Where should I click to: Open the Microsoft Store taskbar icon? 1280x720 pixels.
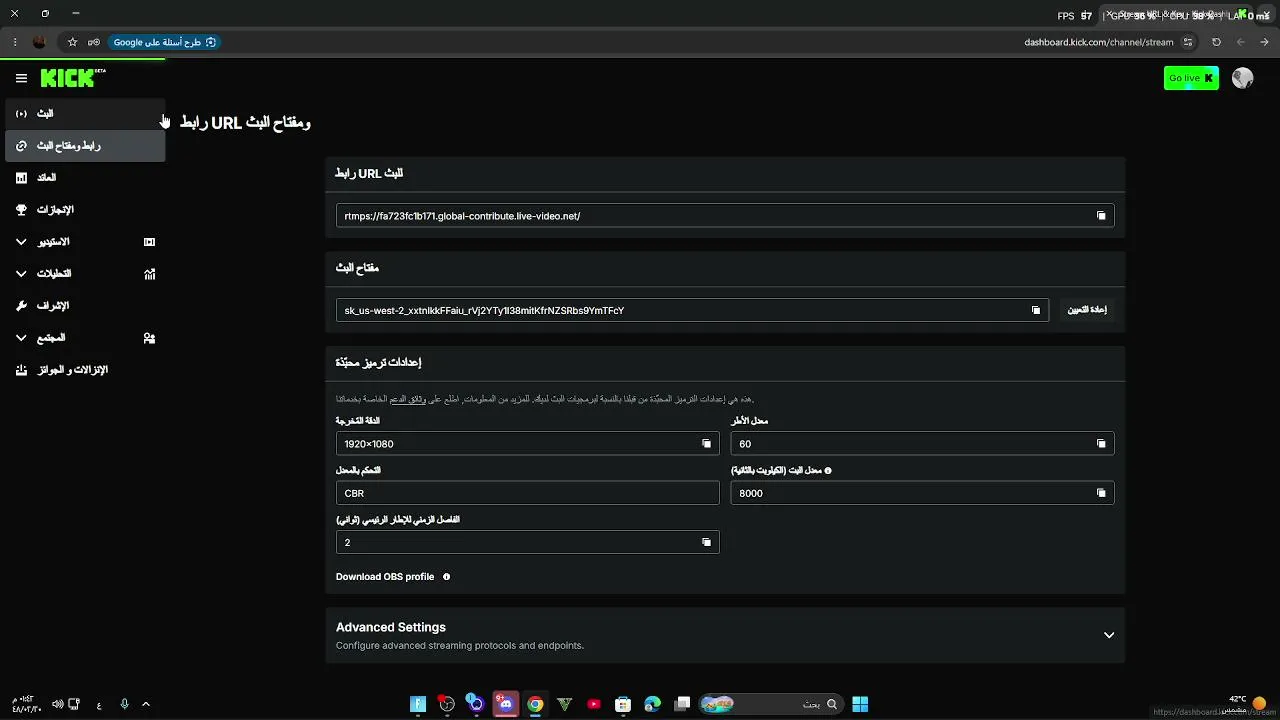[x=623, y=704]
